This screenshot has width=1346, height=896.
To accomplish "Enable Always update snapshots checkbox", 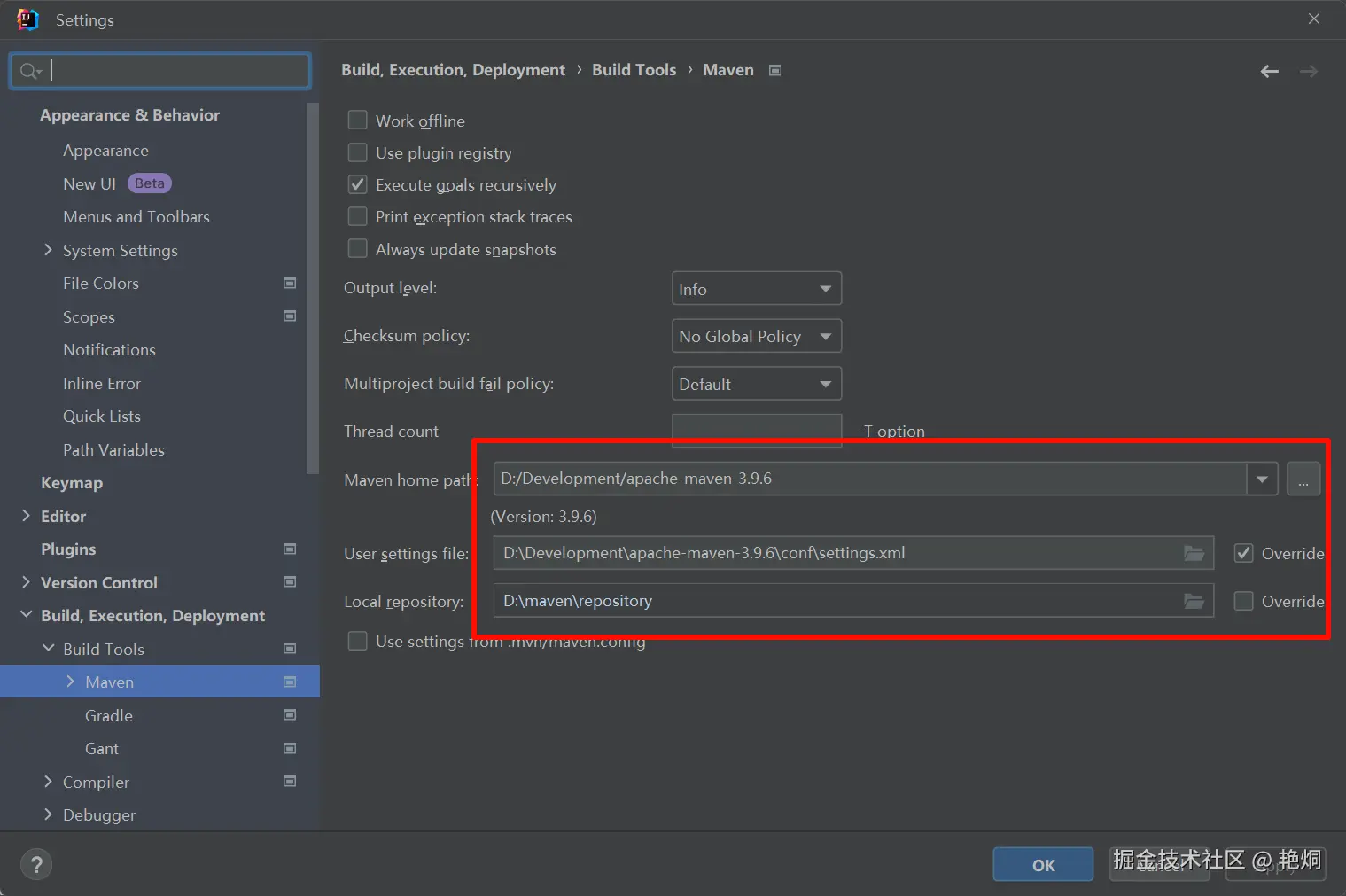I will 357,249.
